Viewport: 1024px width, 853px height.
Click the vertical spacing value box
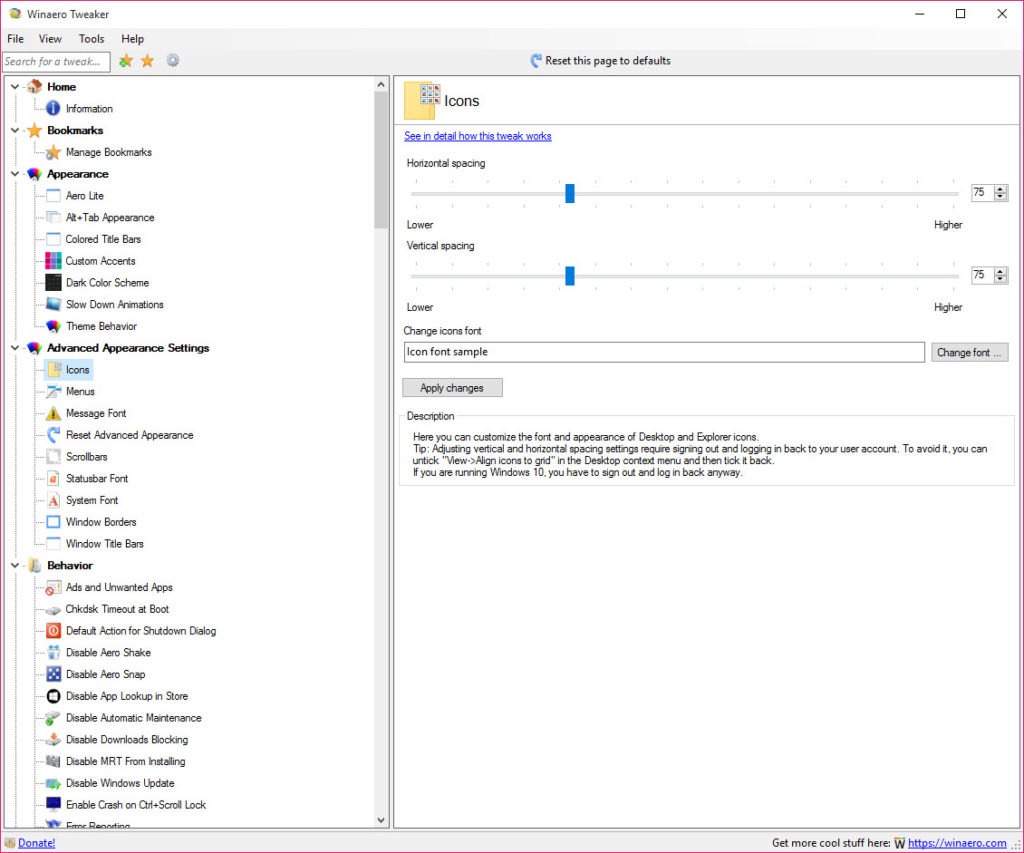(982, 275)
